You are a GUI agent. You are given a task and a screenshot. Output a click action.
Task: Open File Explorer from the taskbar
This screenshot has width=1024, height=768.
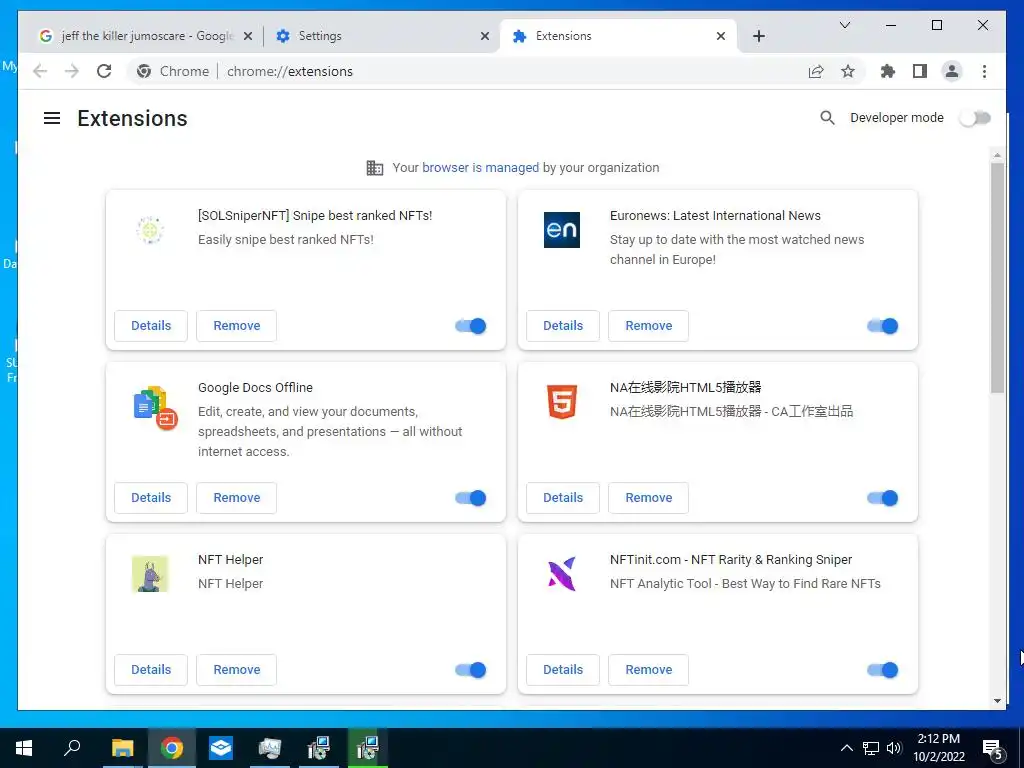coord(122,748)
